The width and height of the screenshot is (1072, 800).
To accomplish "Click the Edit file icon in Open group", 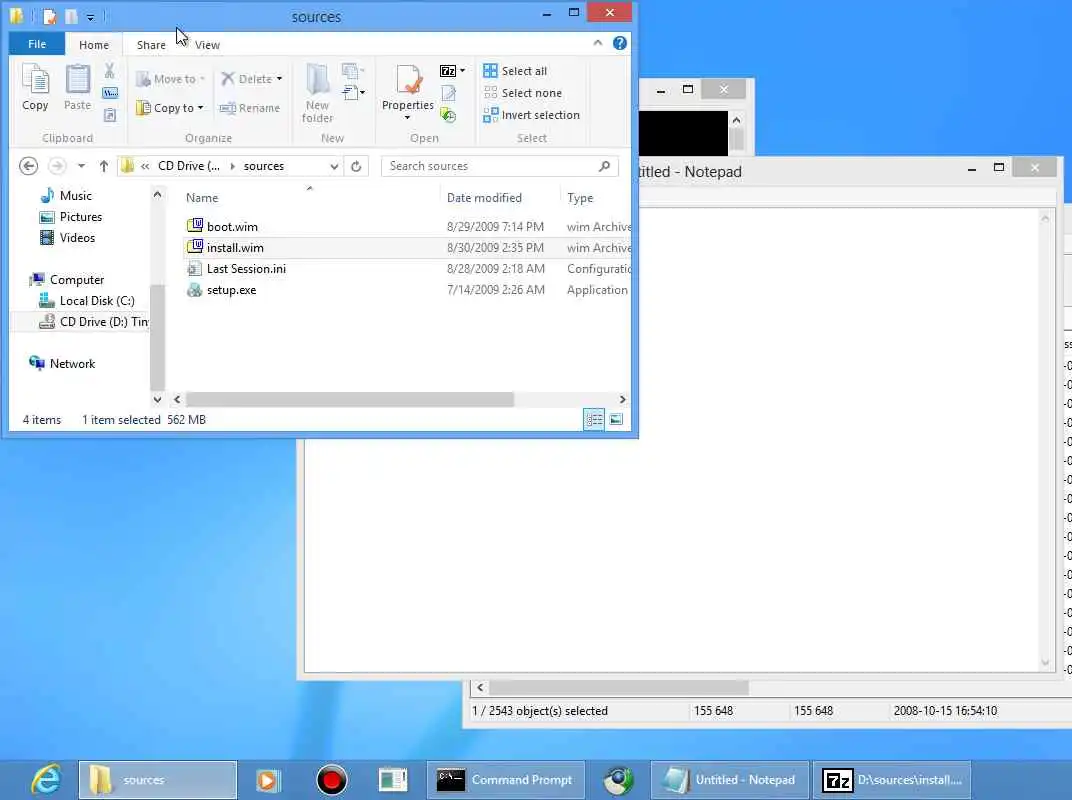I will (x=448, y=93).
